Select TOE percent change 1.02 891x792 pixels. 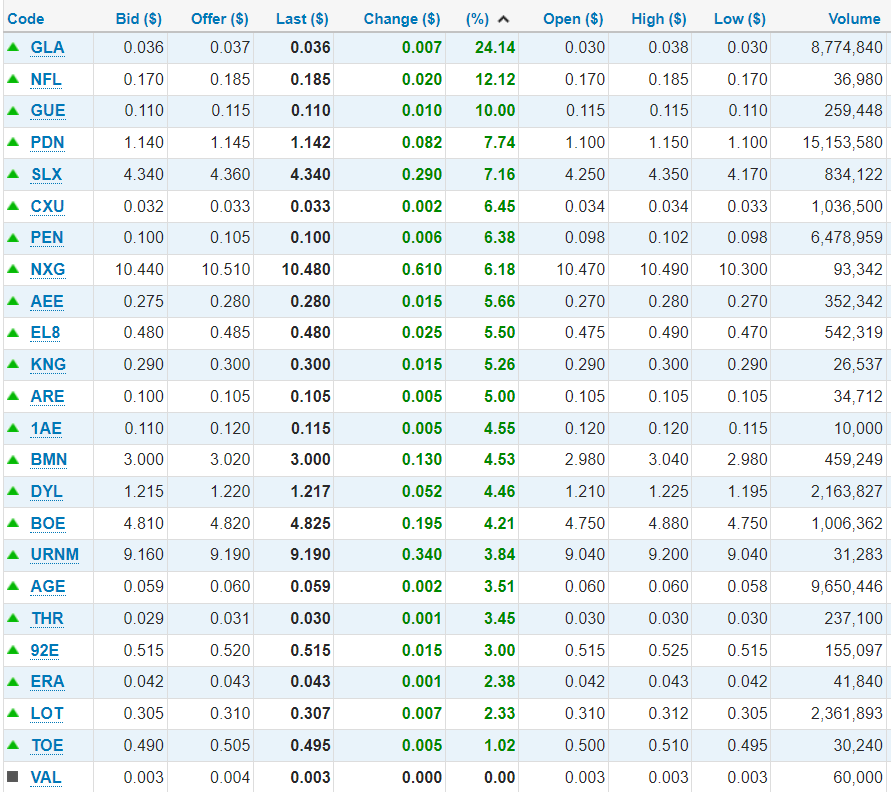click(499, 745)
